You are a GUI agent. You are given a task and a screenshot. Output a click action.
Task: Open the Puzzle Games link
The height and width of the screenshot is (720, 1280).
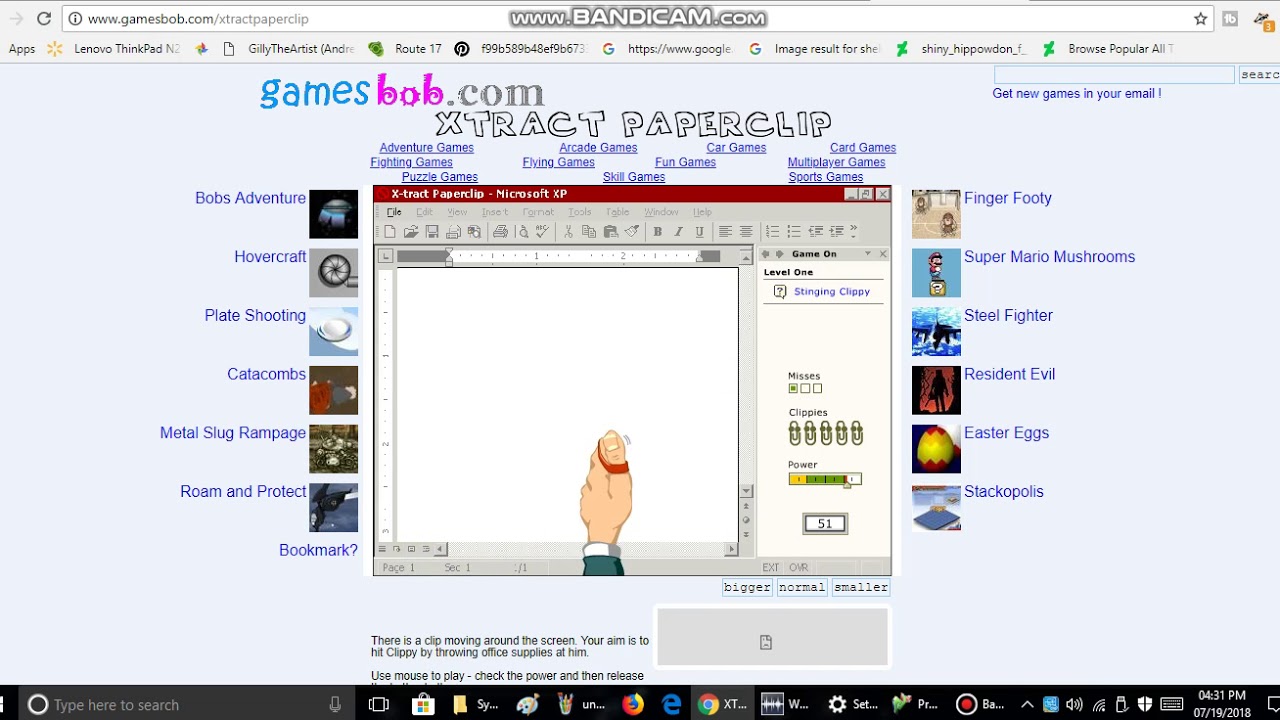click(x=440, y=177)
